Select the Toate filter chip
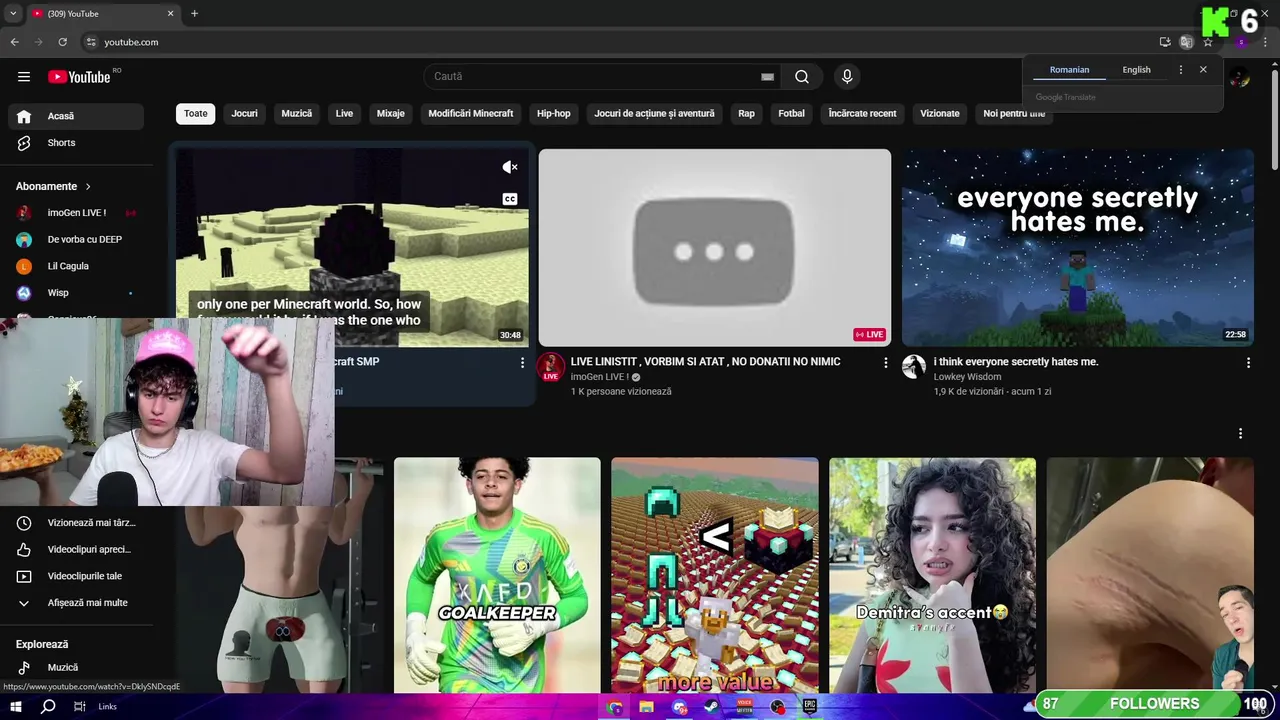 click(x=196, y=114)
